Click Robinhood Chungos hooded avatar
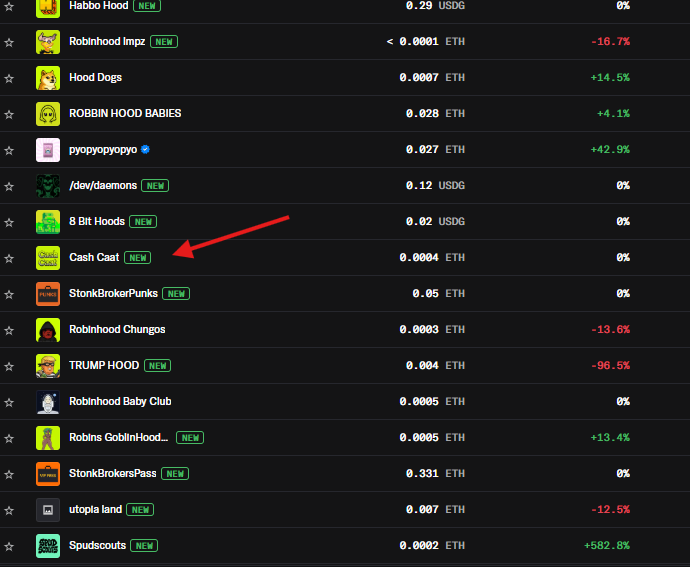Screen dimensions: 690x567 click(x=48, y=330)
